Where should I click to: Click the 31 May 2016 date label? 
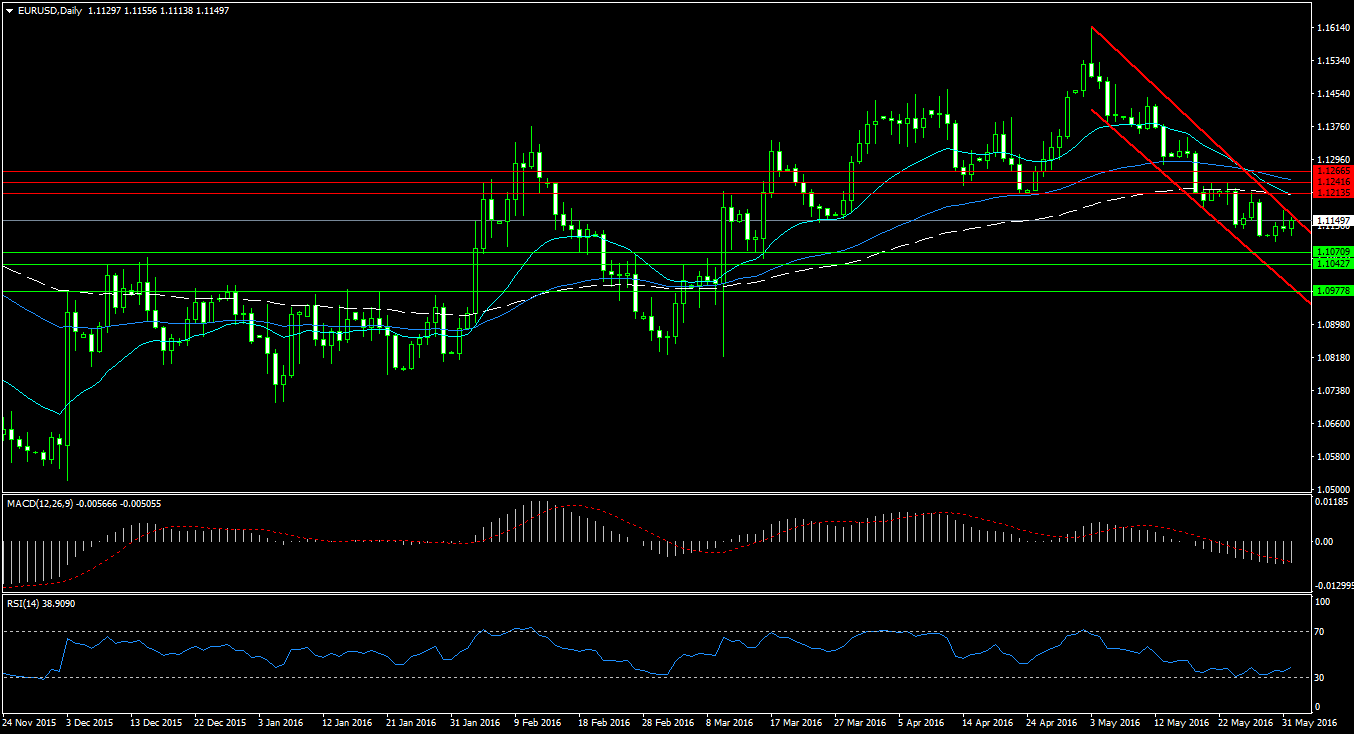click(1312, 721)
